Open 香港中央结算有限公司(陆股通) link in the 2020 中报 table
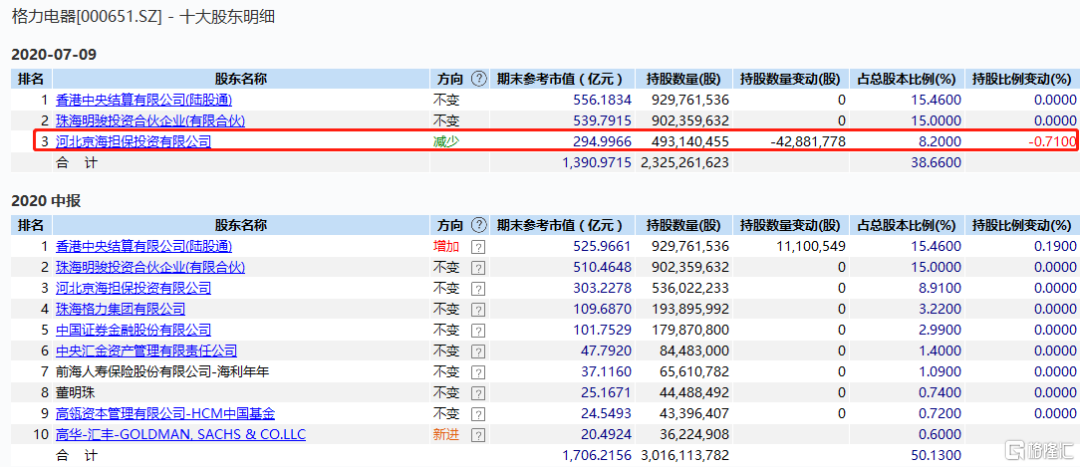The image size is (1080, 467). tap(144, 246)
